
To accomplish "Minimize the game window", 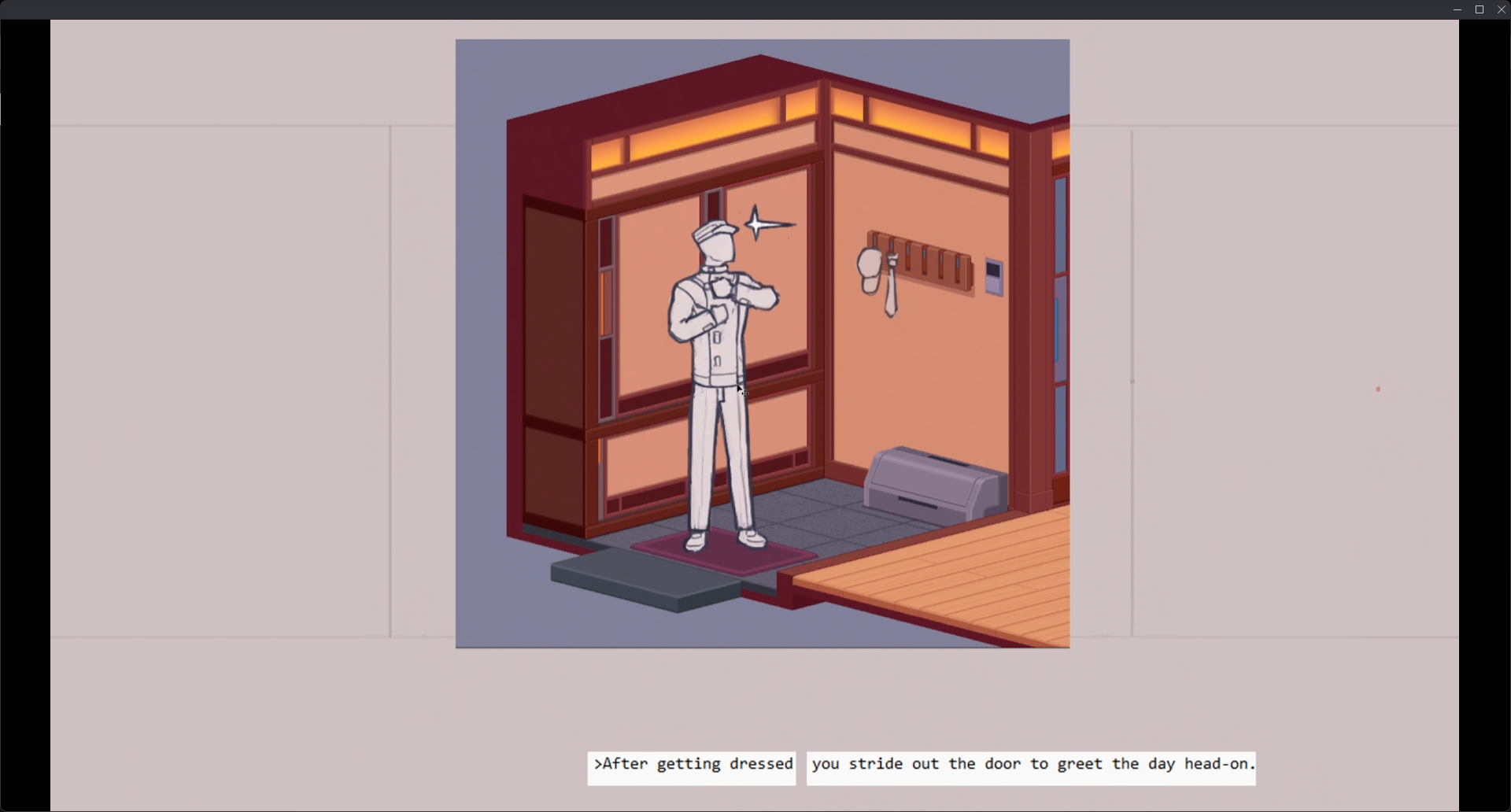I will pyautogui.click(x=1457, y=9).
